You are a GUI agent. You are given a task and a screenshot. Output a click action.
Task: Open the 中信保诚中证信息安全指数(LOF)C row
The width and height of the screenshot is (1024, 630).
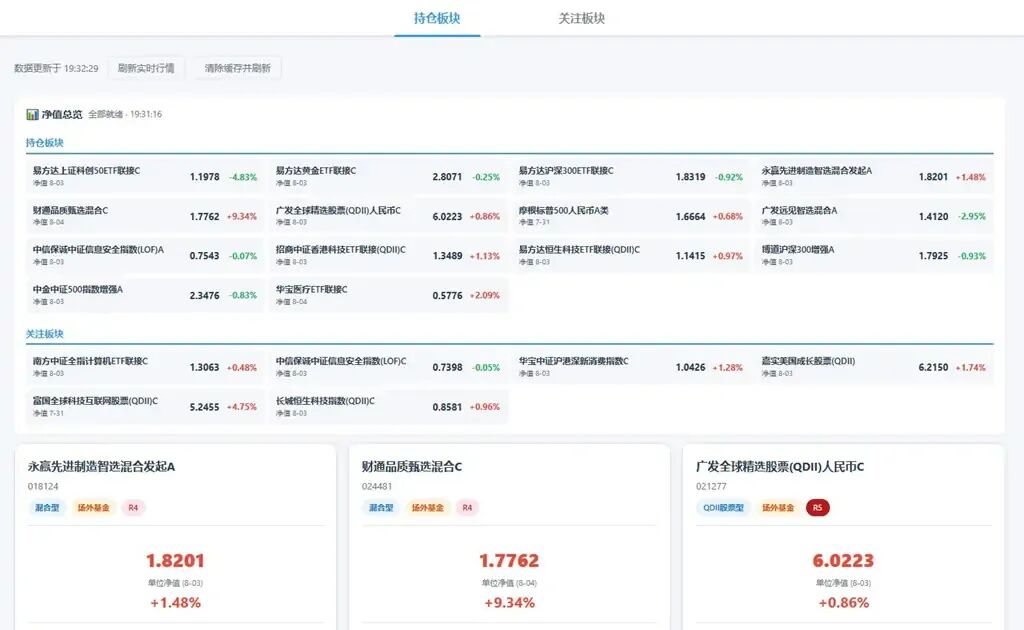(388, 367)
